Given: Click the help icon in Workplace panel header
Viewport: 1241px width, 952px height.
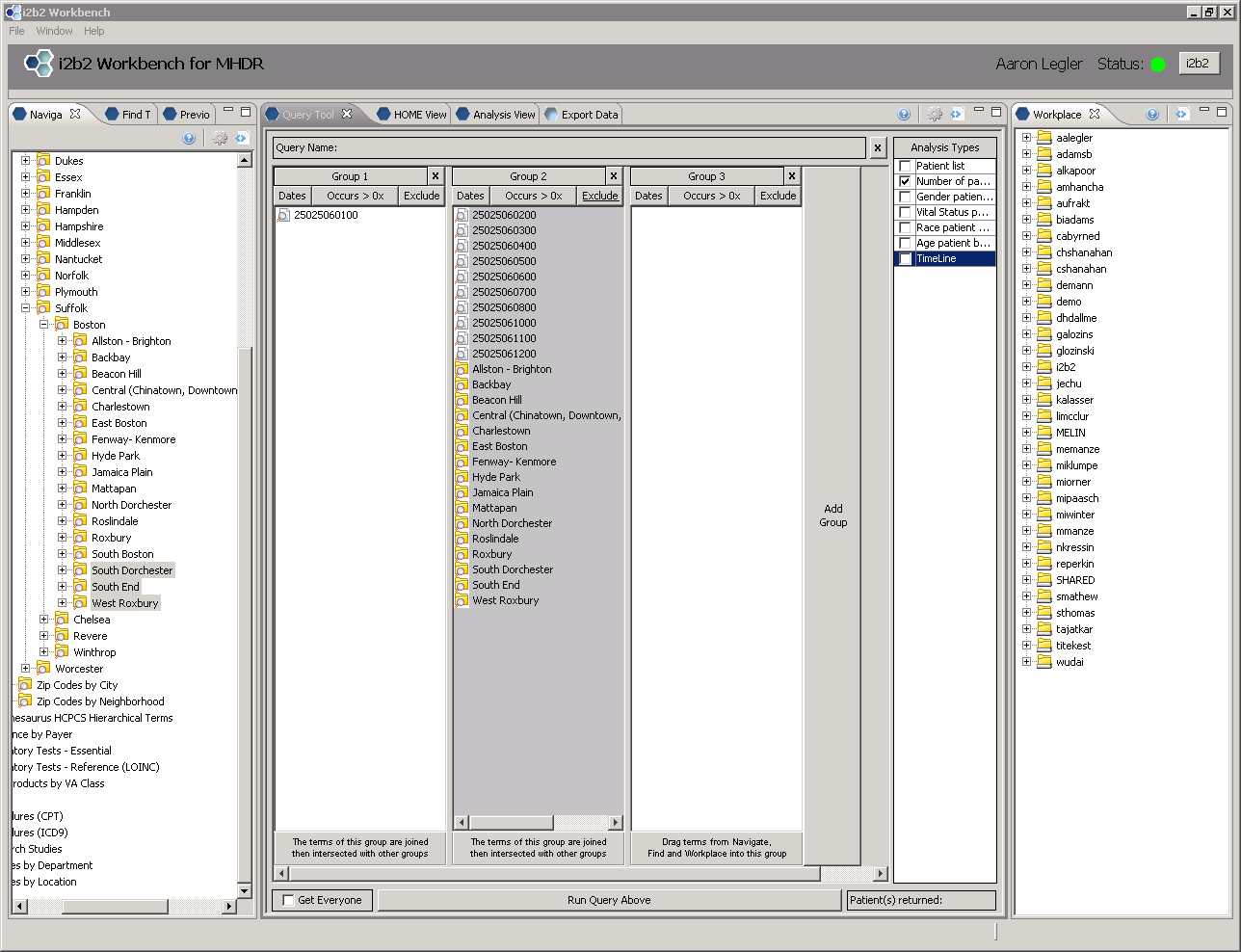Looking at the screenshot, I should pyautogui.click(x=1152, y=115).
